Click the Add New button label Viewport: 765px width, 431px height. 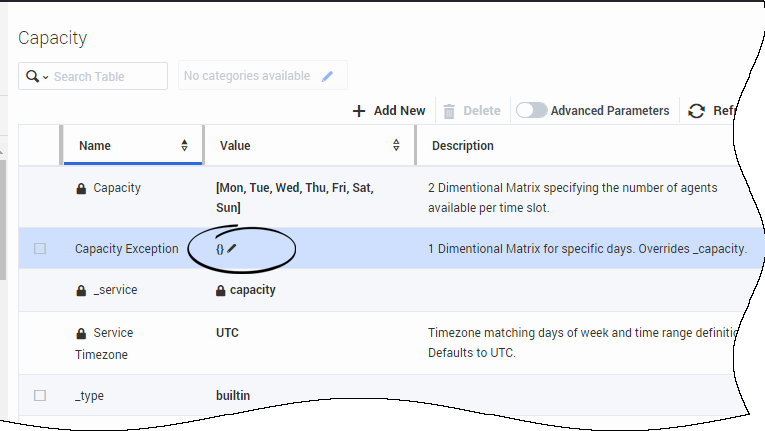click(400, 111)
